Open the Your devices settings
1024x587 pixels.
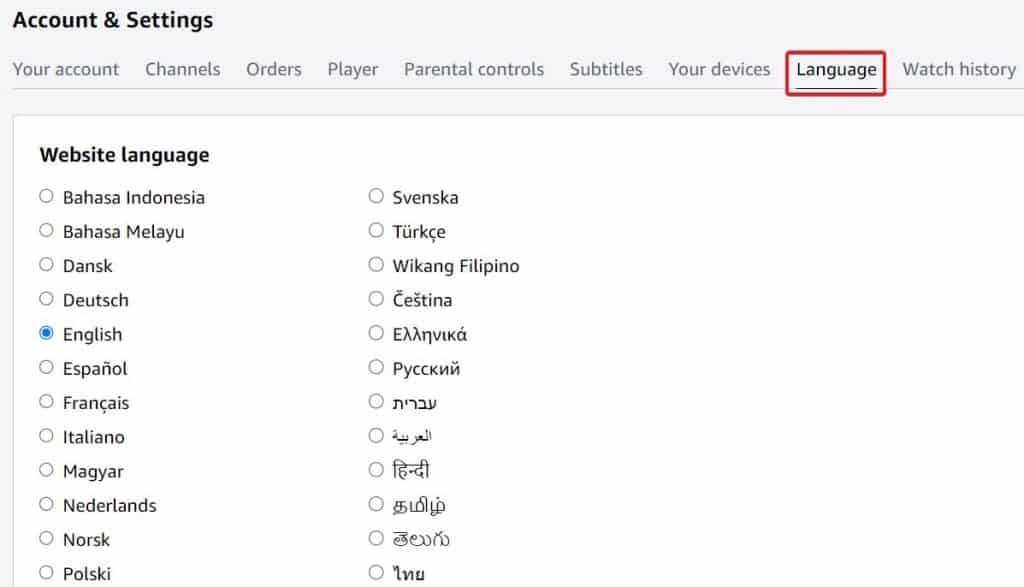[718, 69]
